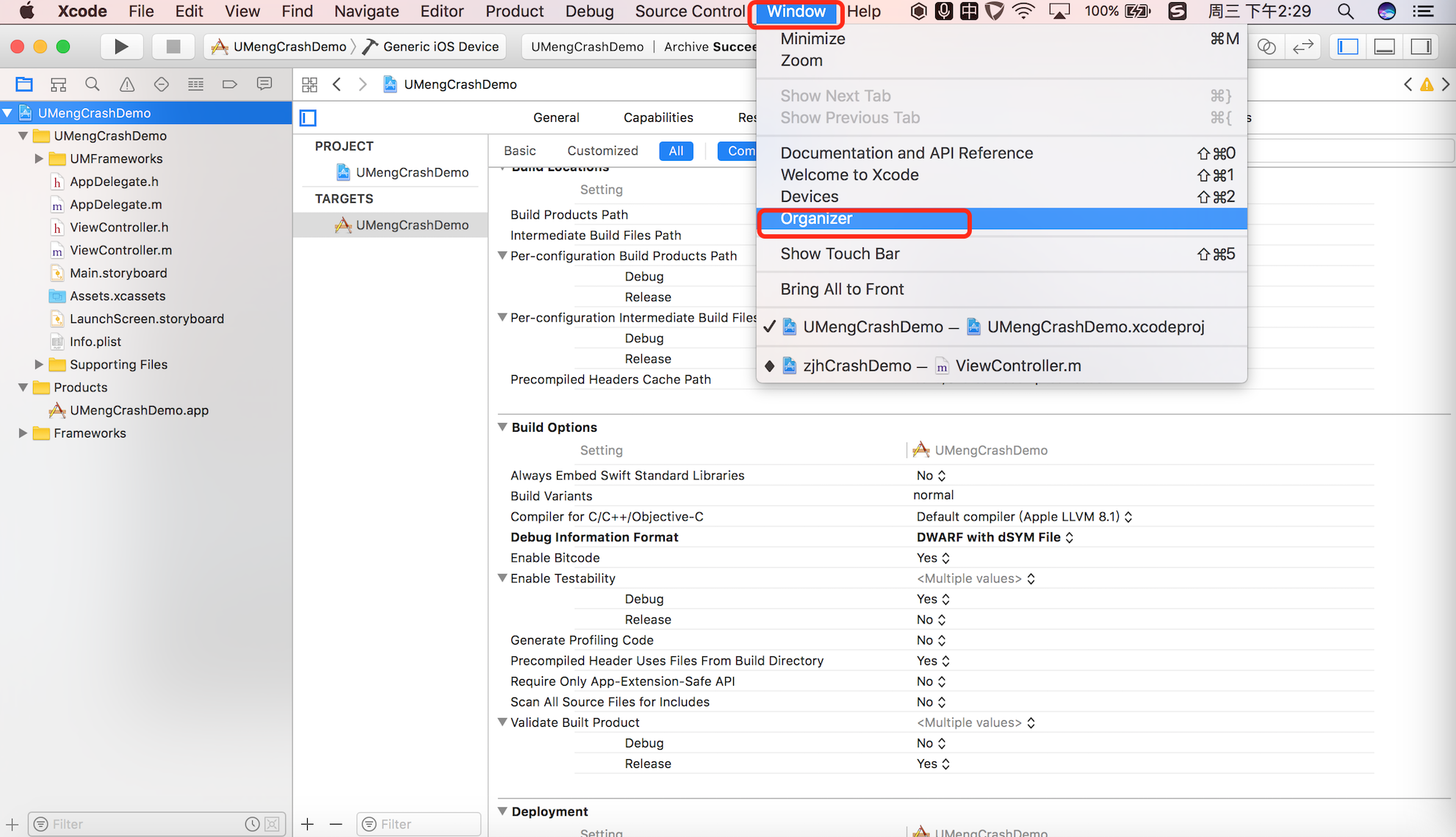Choose Bring All to Front
This screenshot has width=1456, height=837.
click(1002, 289)
